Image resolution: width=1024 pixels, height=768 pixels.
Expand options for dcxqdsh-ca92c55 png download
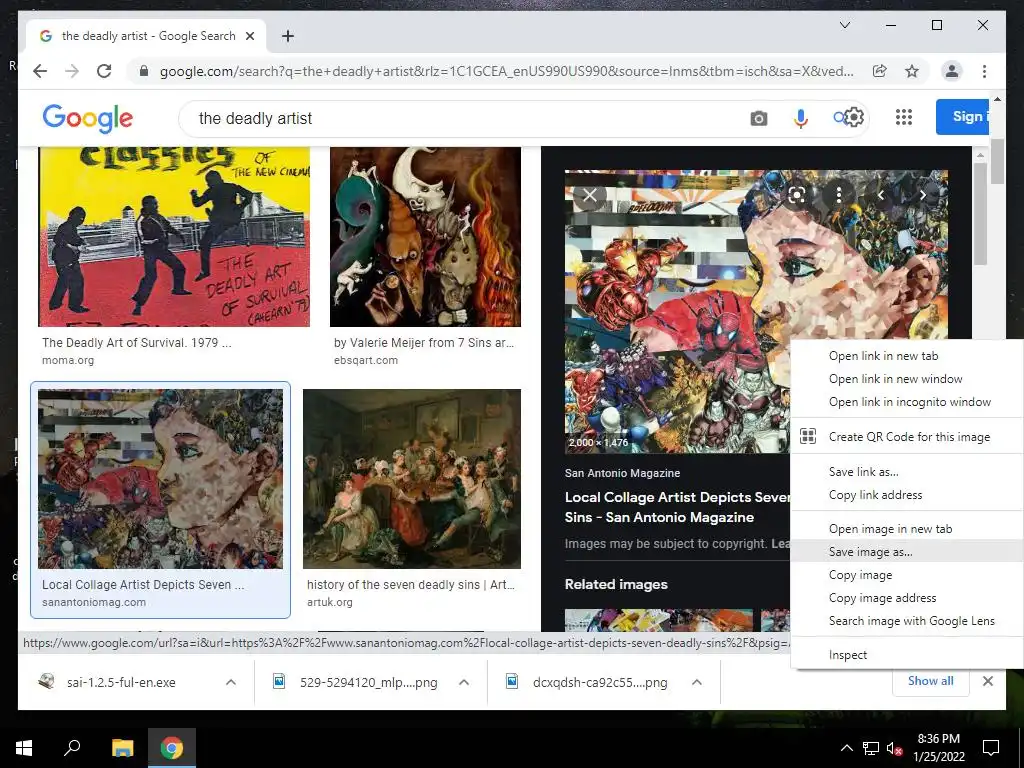pyautogui.click(x=697, y=682)
